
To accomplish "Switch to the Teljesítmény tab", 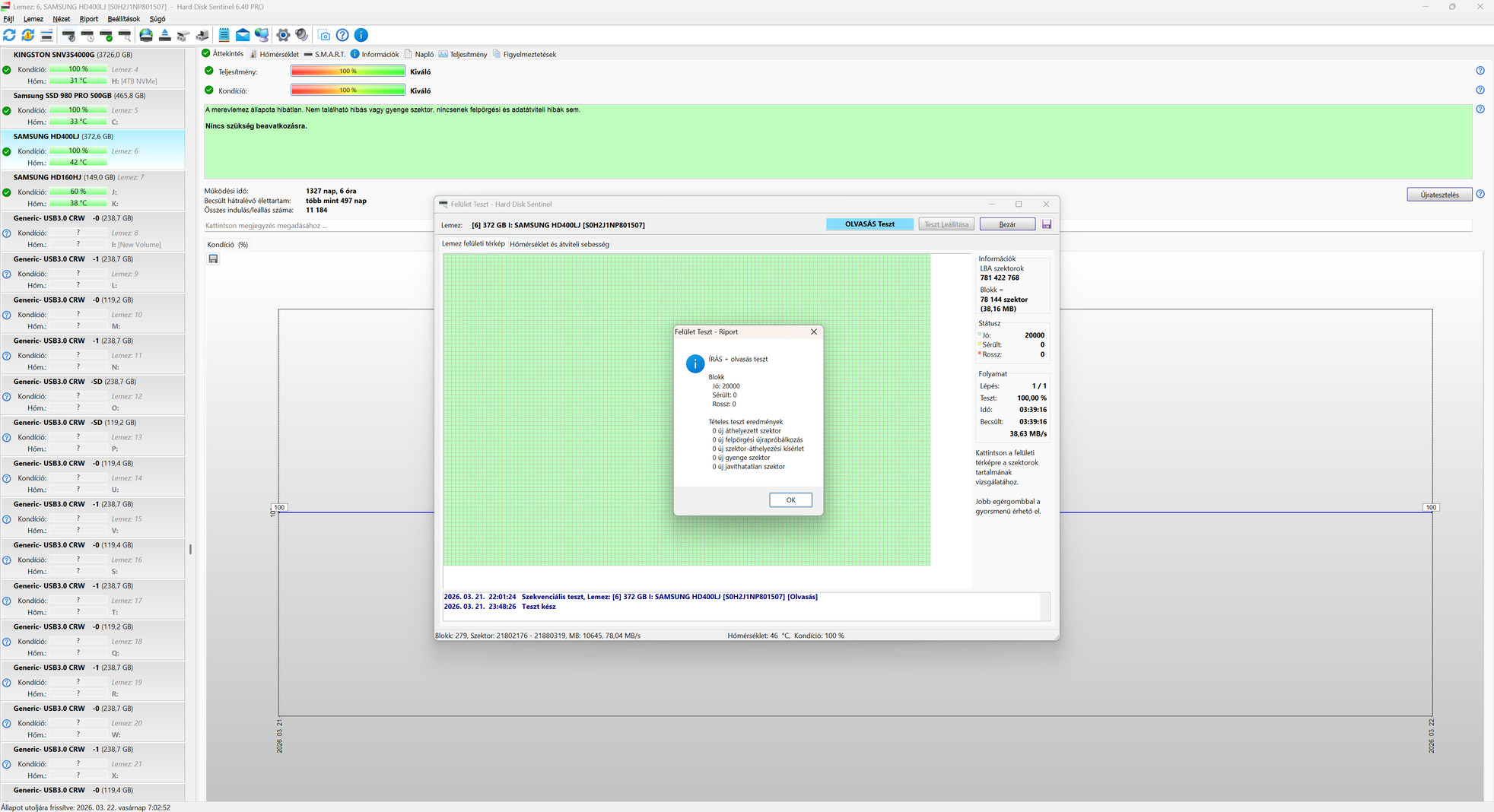I will click(x=463, y=54).
